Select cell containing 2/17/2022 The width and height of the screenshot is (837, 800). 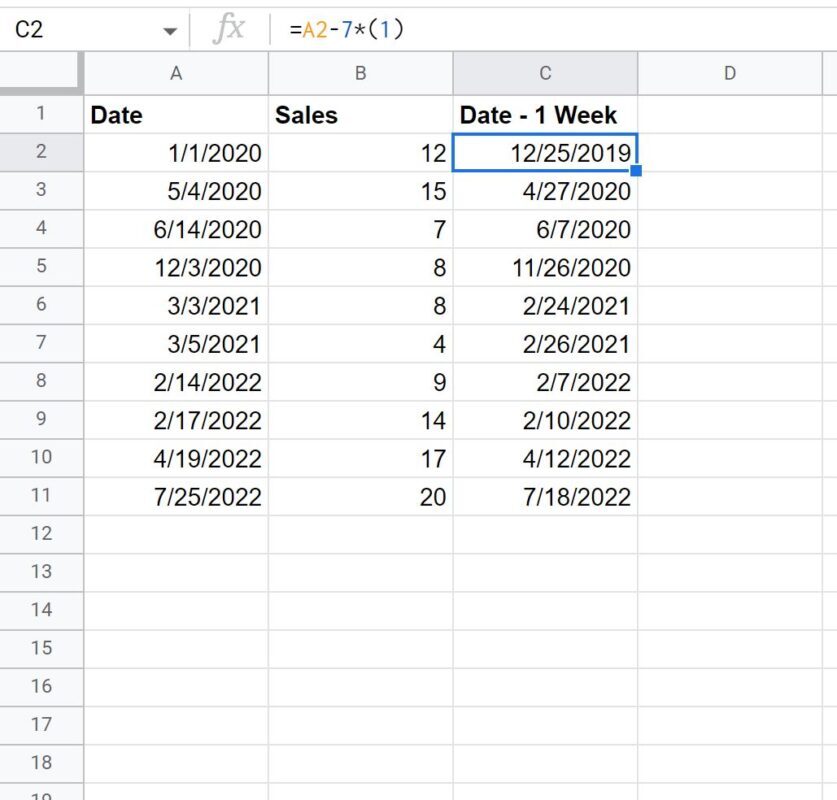pos(176,421)
